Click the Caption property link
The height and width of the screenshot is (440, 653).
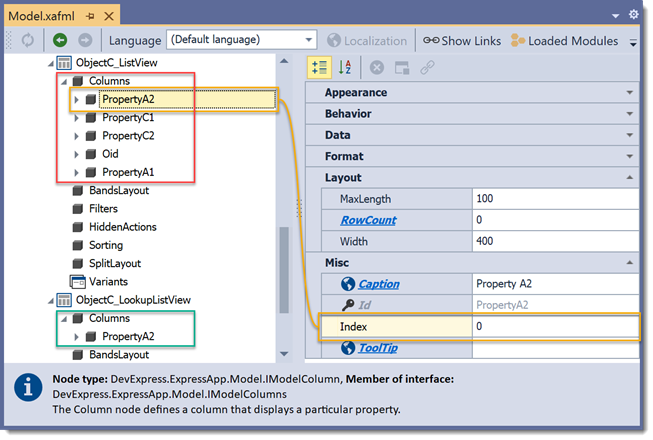(379, 284)
